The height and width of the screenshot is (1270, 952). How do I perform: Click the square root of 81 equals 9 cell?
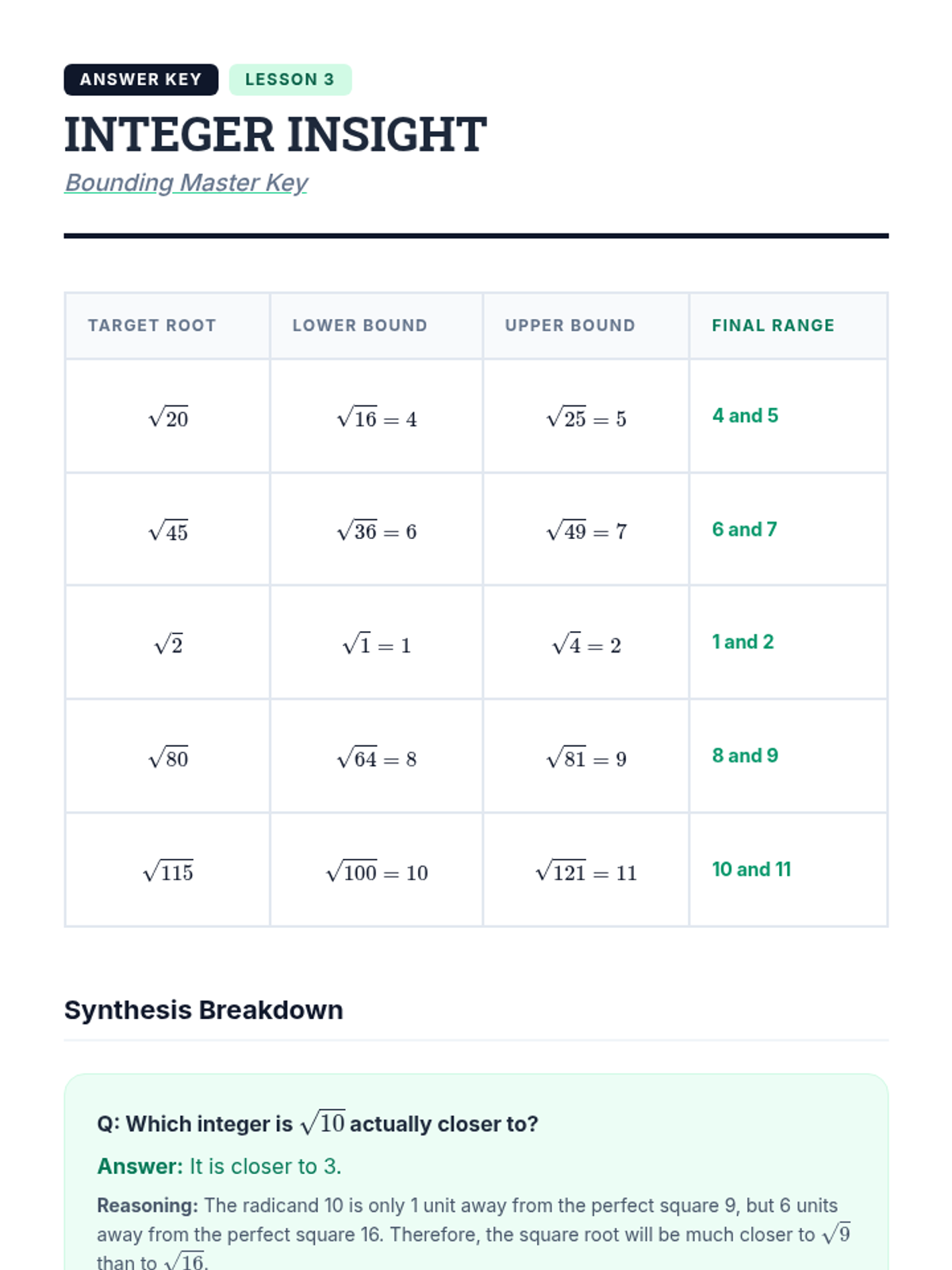click(x=586, y=757)
